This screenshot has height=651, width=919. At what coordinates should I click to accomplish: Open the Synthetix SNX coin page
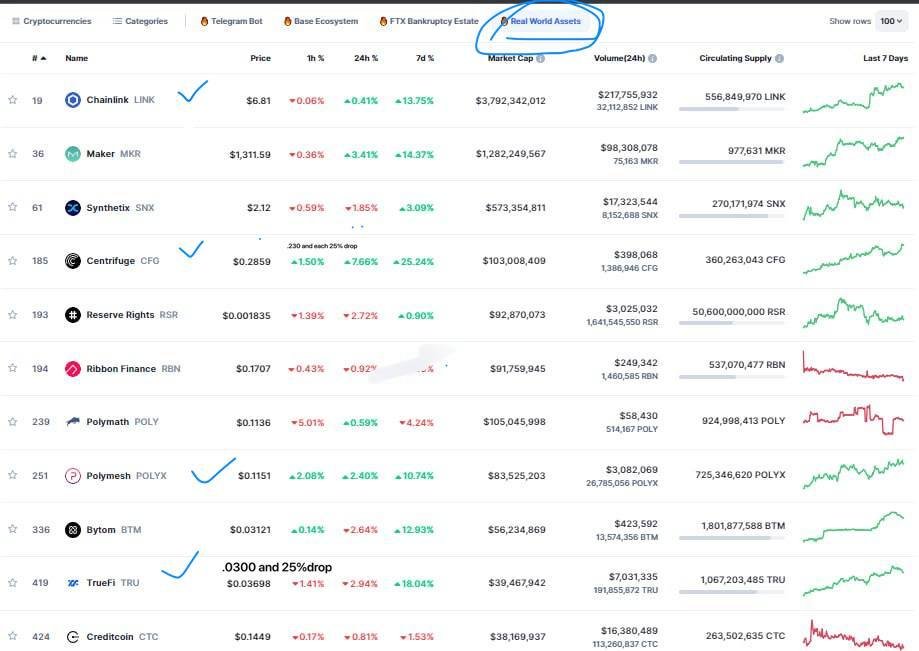[120, 207]
